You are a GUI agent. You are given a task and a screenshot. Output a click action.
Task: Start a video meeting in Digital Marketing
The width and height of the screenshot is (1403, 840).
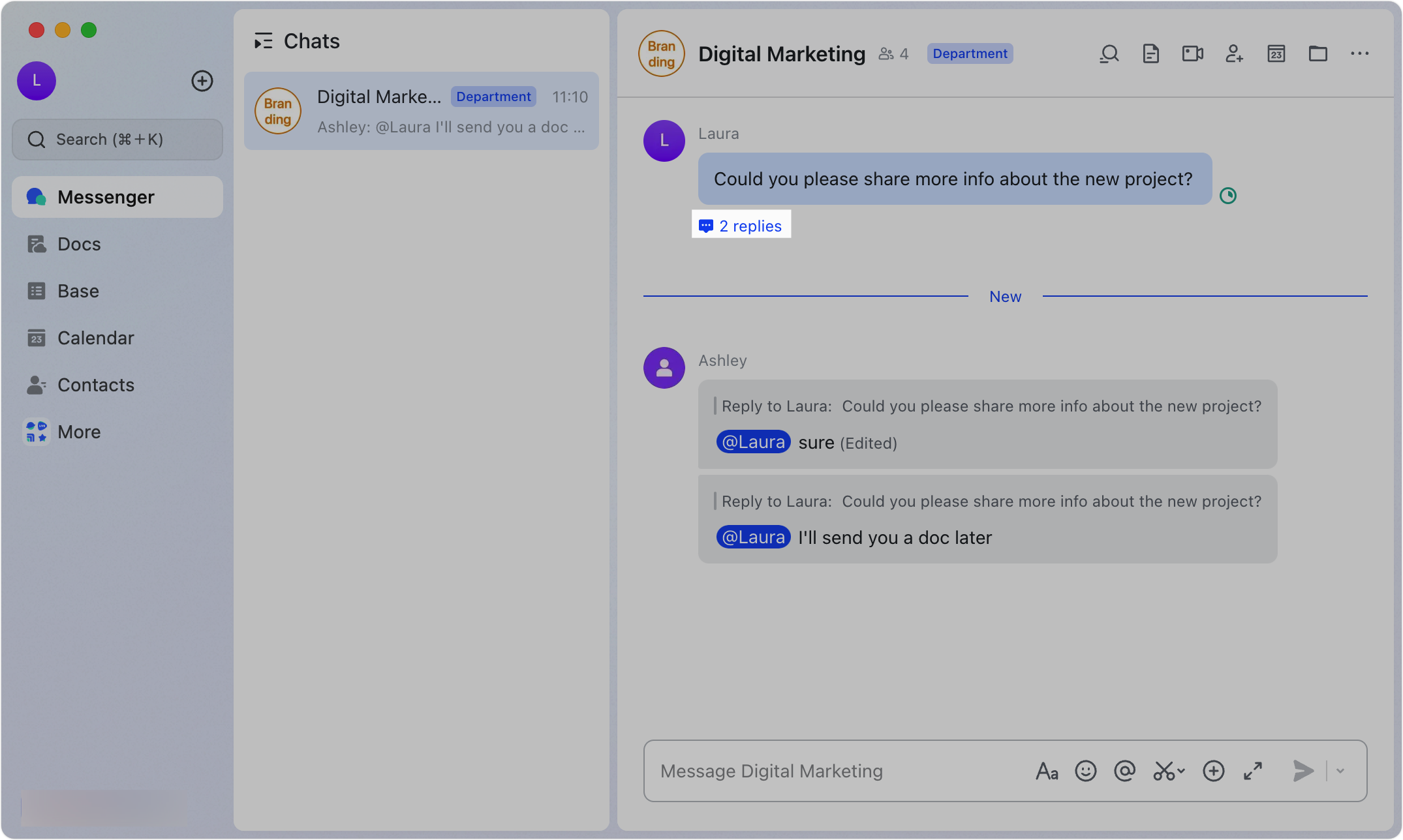[1192, 53]
